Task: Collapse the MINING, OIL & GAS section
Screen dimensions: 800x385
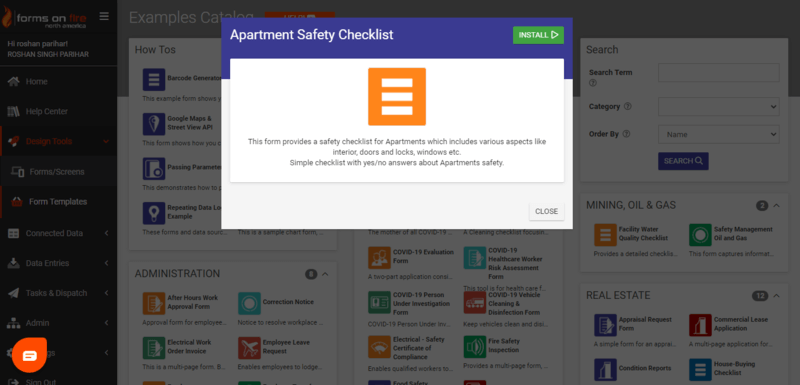Action: (777, 206)
